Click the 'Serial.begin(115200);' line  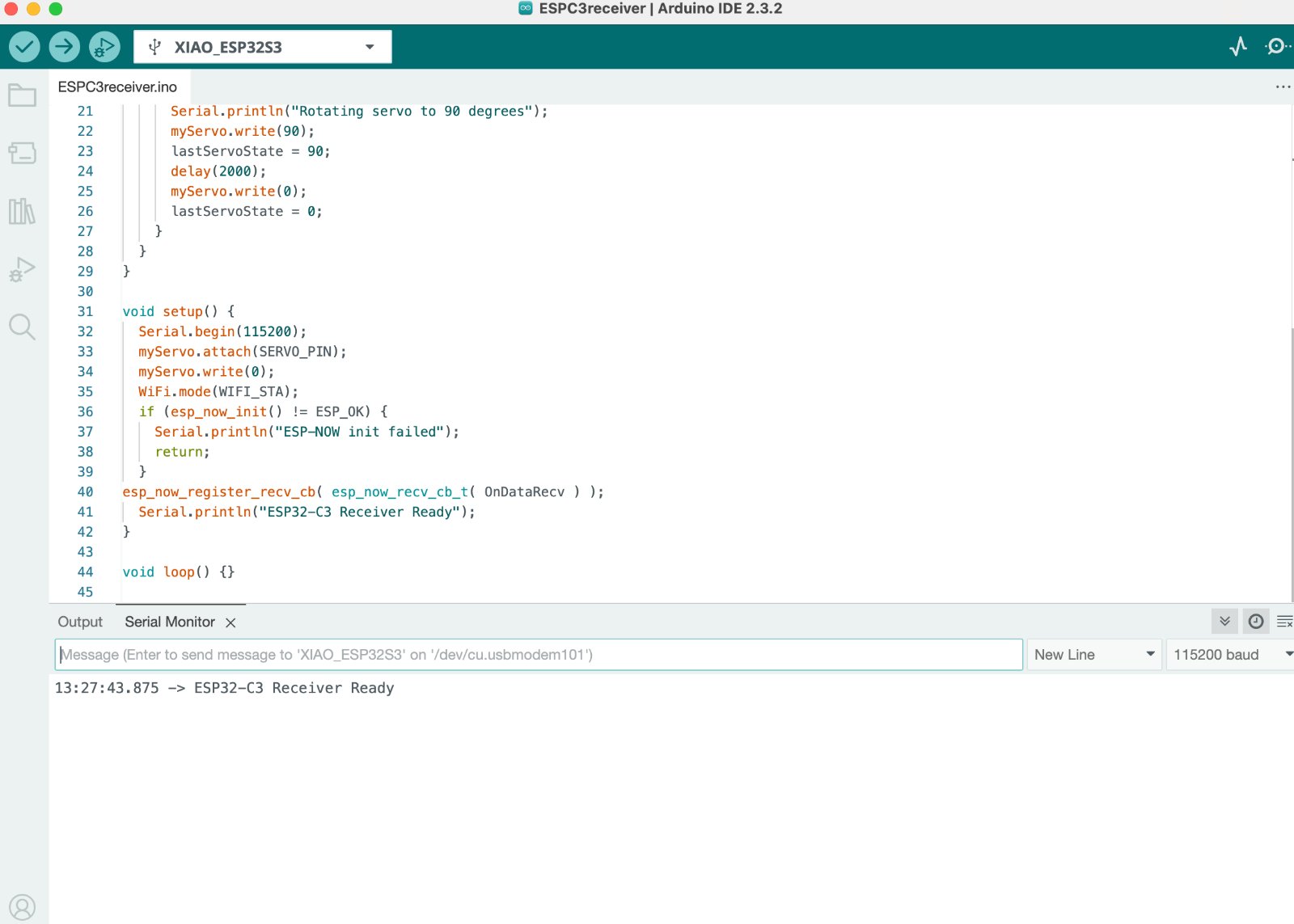click(x=222, y=331)
